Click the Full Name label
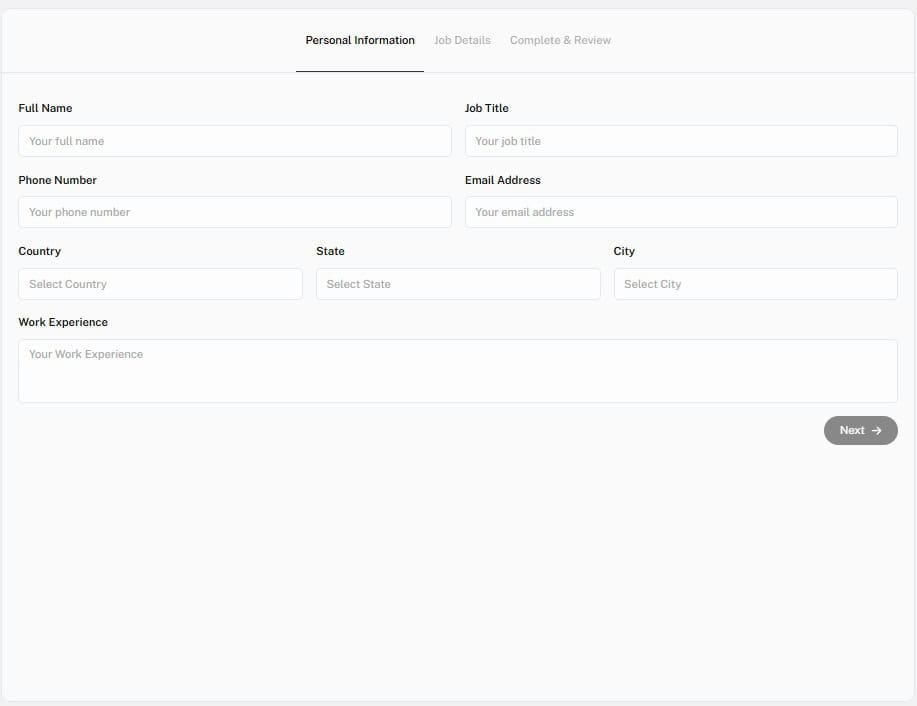 (x=45, y=108)
